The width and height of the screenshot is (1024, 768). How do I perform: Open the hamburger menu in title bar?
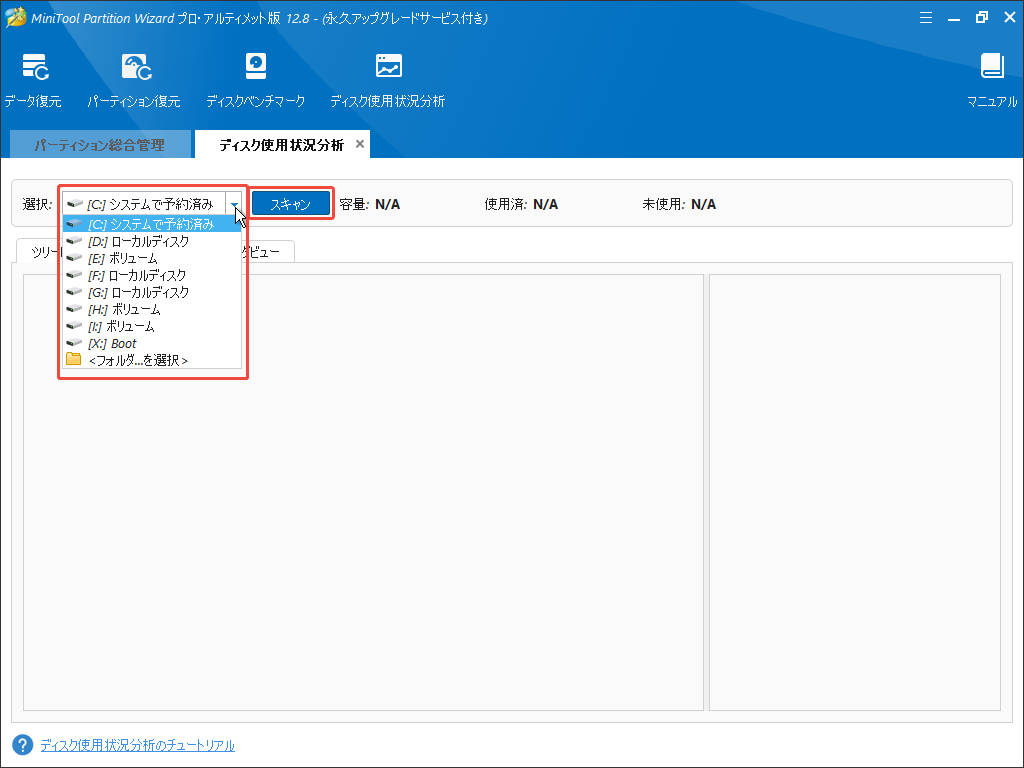[925, 18]
